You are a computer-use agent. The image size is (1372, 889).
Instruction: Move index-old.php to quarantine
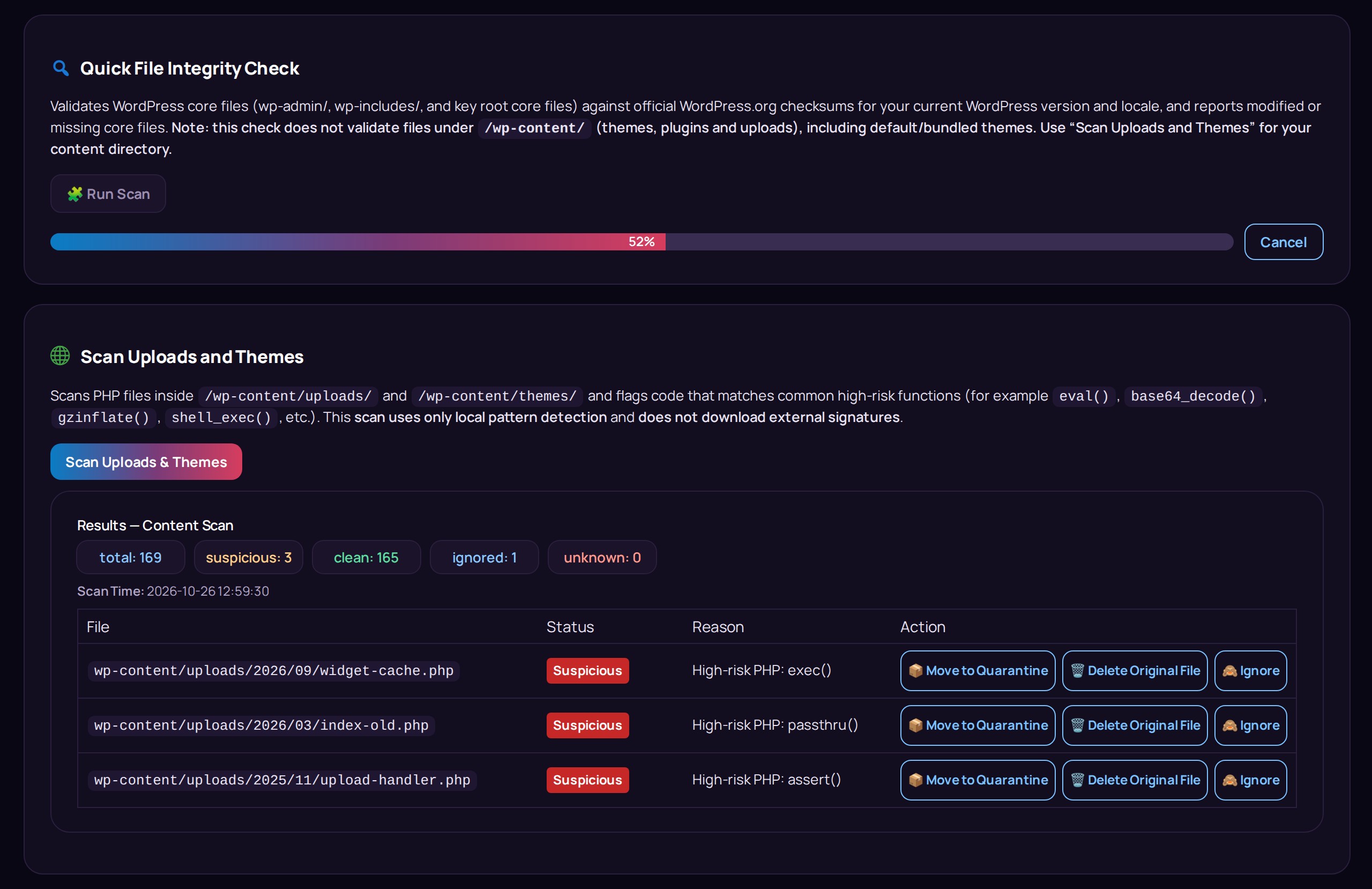point(978,725)
